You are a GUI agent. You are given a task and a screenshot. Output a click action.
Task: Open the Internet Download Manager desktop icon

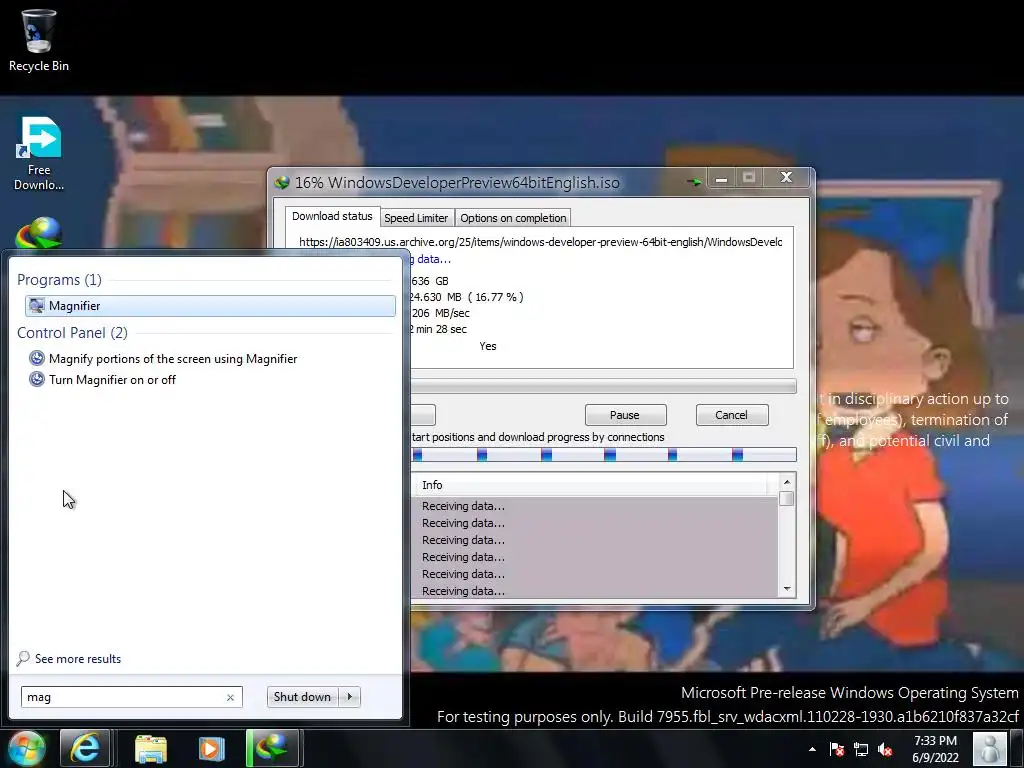point(39,233)
